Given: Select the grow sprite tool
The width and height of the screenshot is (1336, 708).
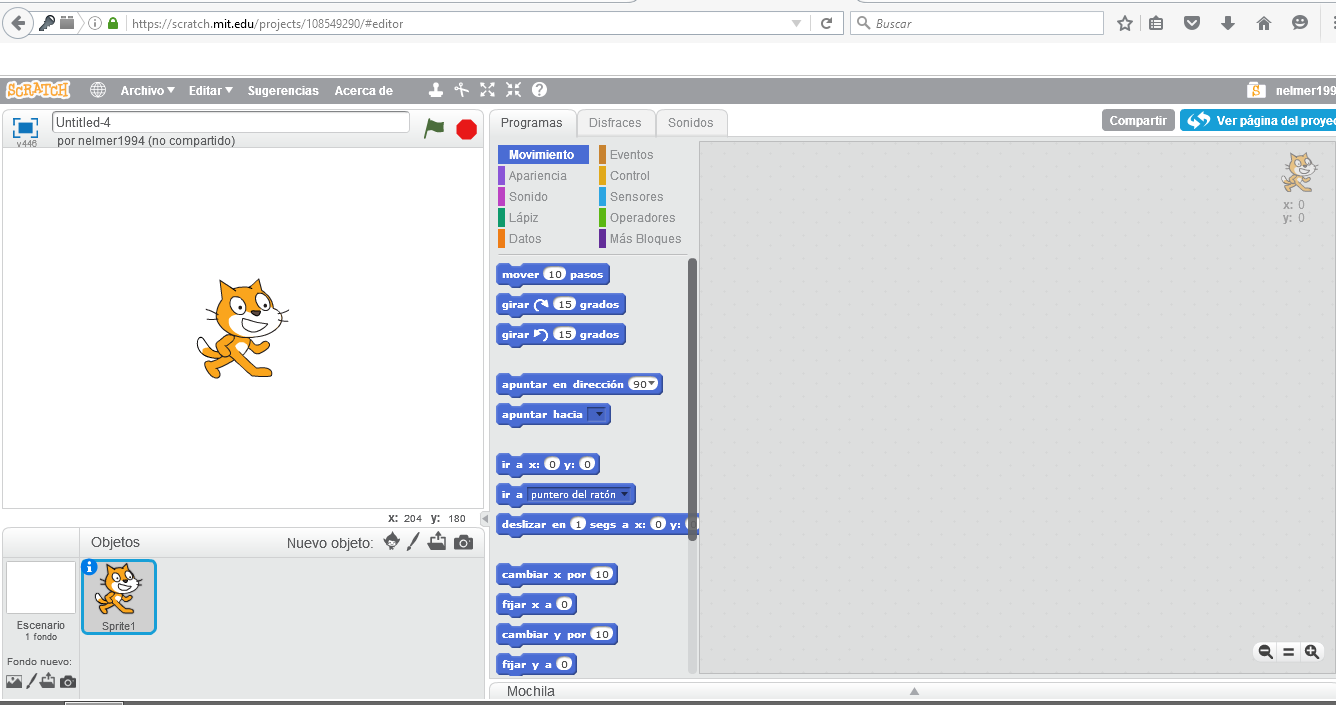Looking at the screenshot, I should pos(487,89).
